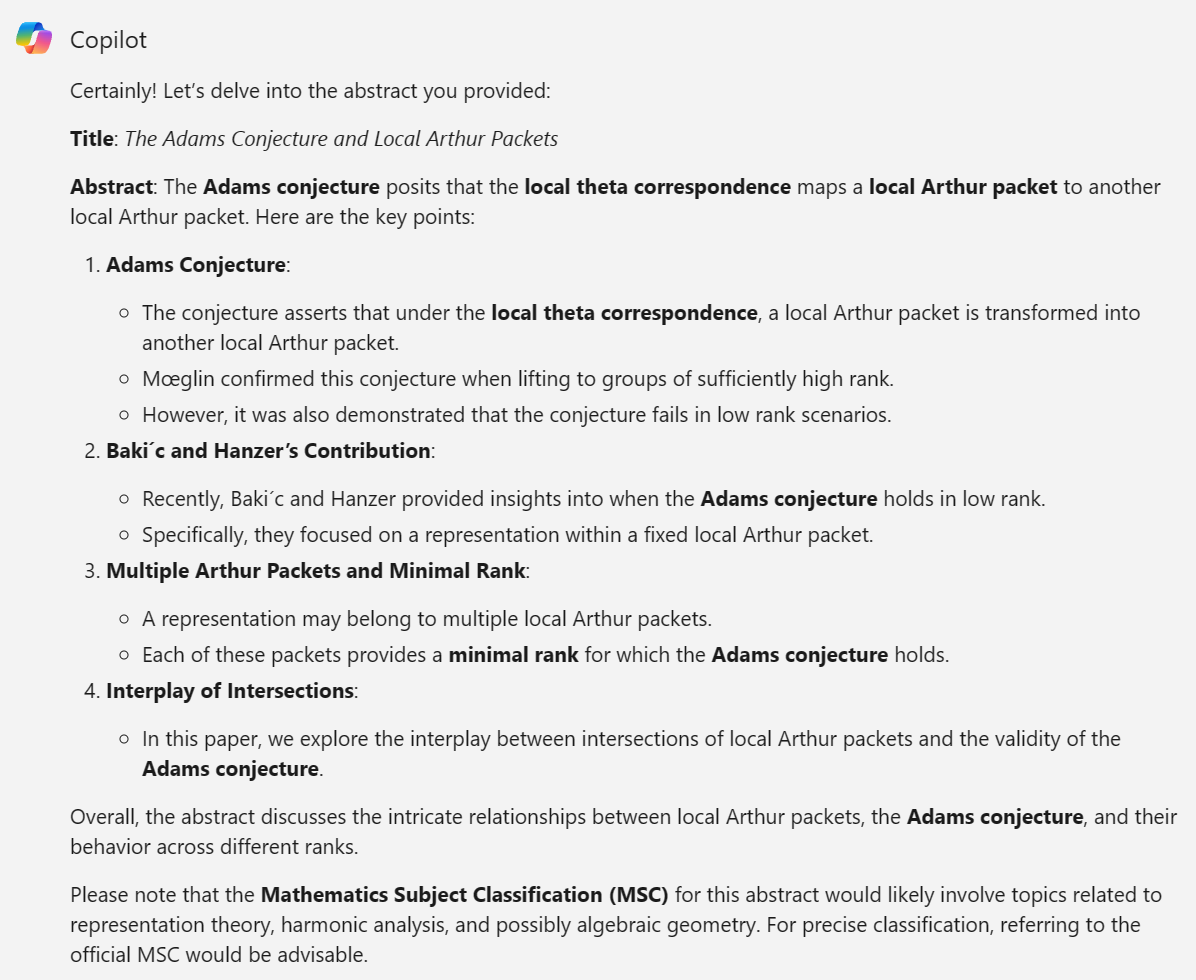This screenshot has width=1196, height=980.
Task: Click the "Adams Conjecture" numbered heading
Action: pos(196,265)
